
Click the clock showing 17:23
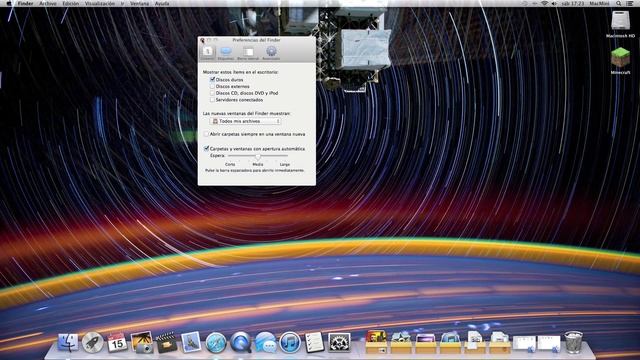(x=573, y=3)
